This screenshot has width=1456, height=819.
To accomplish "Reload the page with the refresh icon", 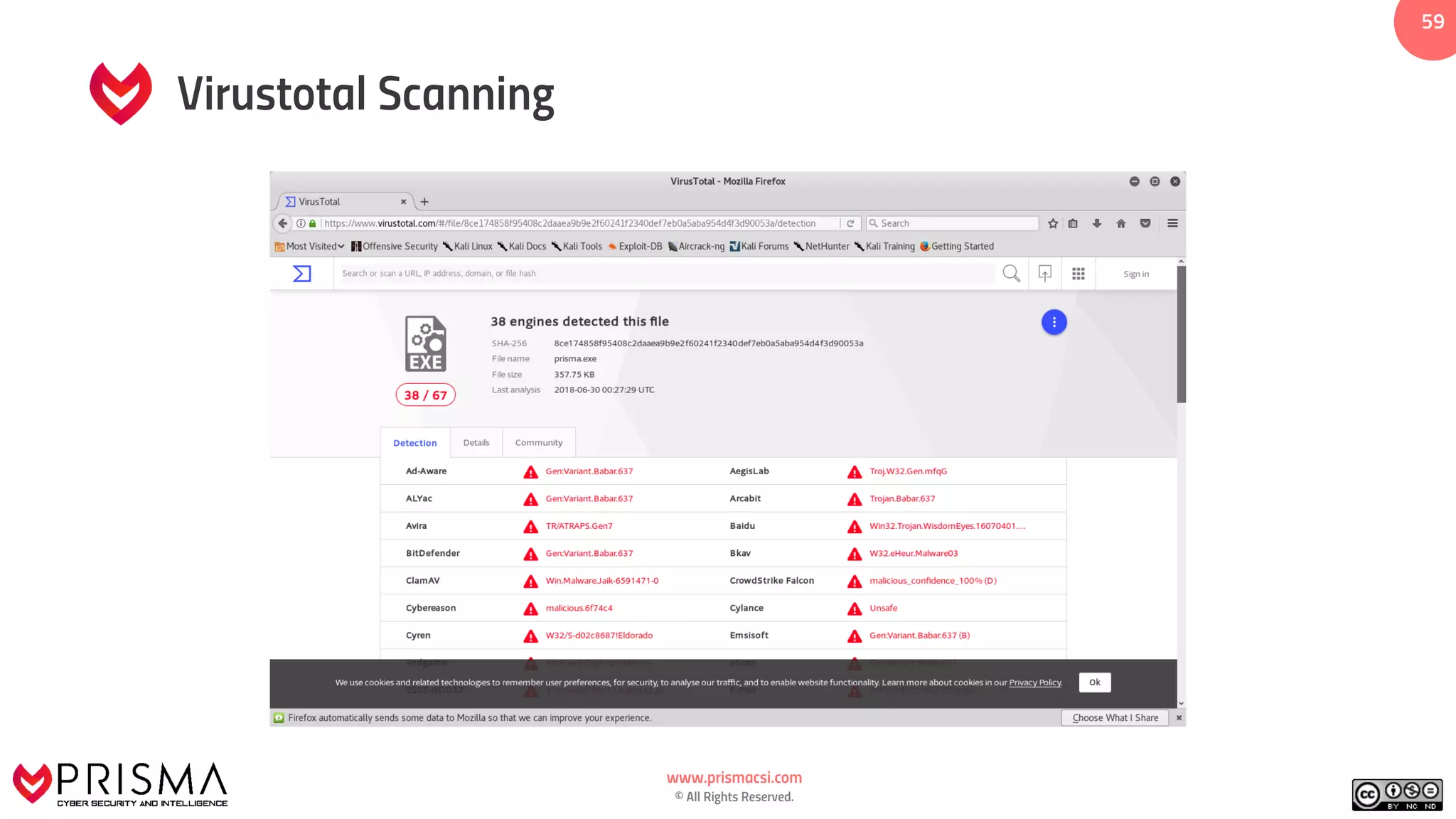I will pyautogui.click(x=850, y=223).
